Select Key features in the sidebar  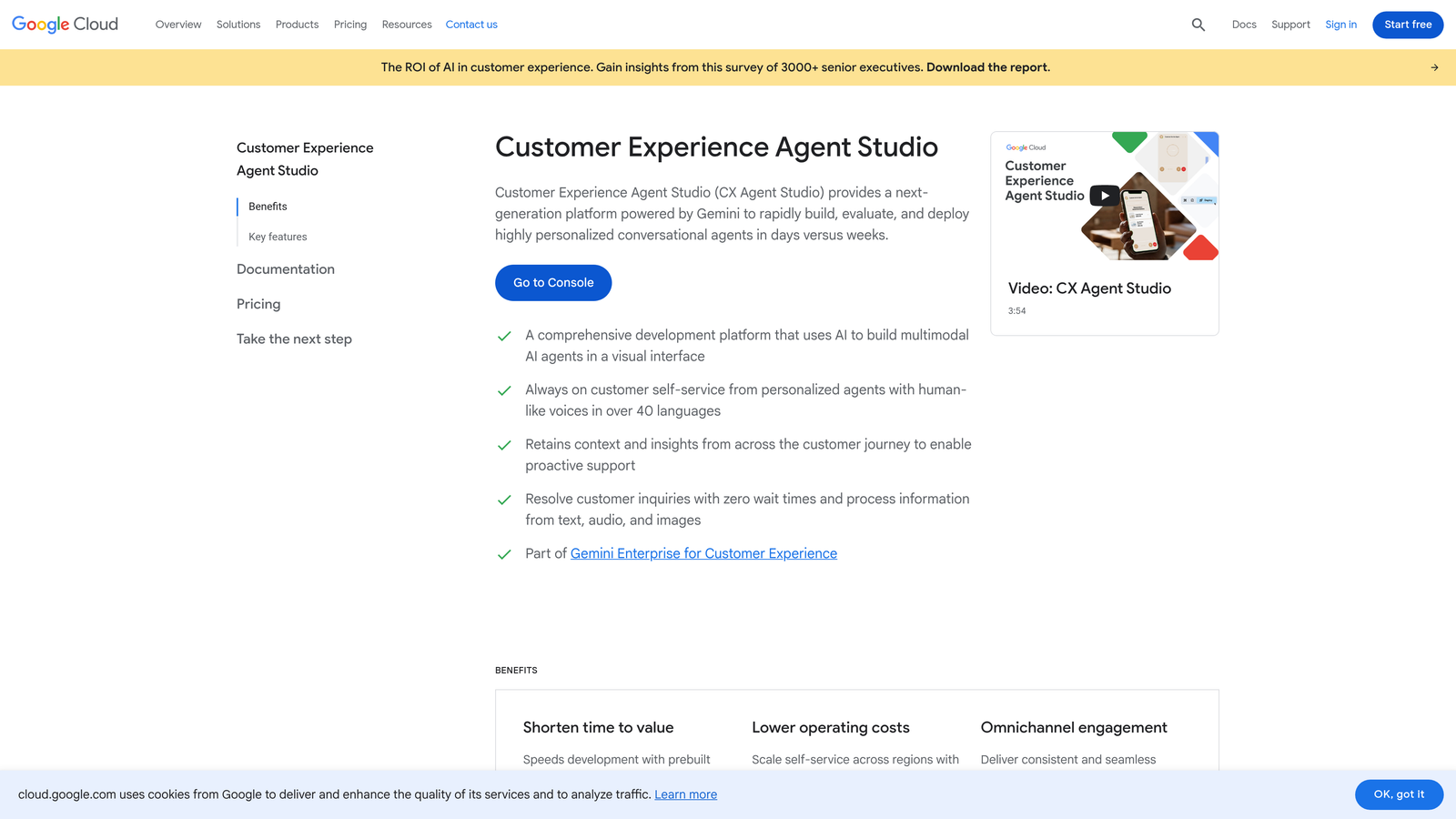[x=278, y=237]
